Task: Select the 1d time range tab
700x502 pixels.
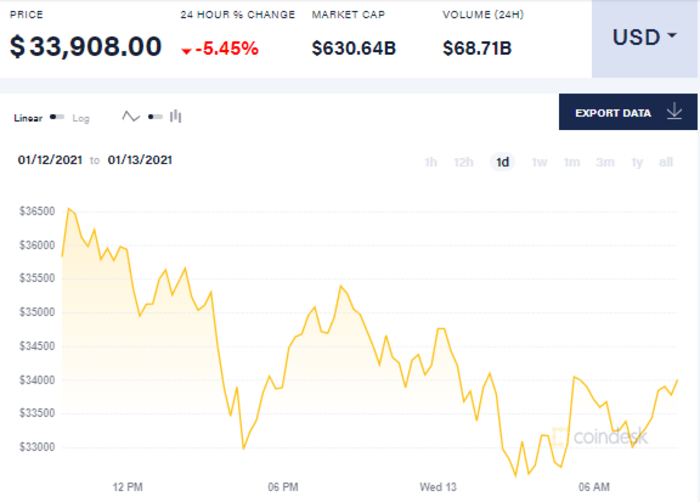Action: pyautogui.click(x=502, y=162)
